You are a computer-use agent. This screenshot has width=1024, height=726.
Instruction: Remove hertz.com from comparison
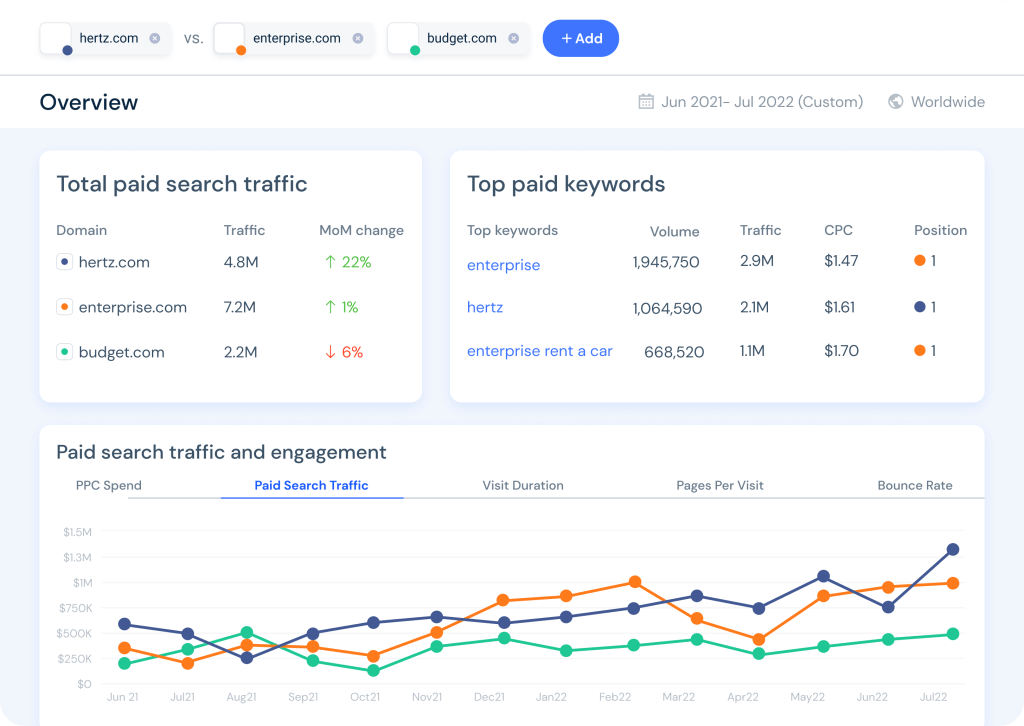155,38
